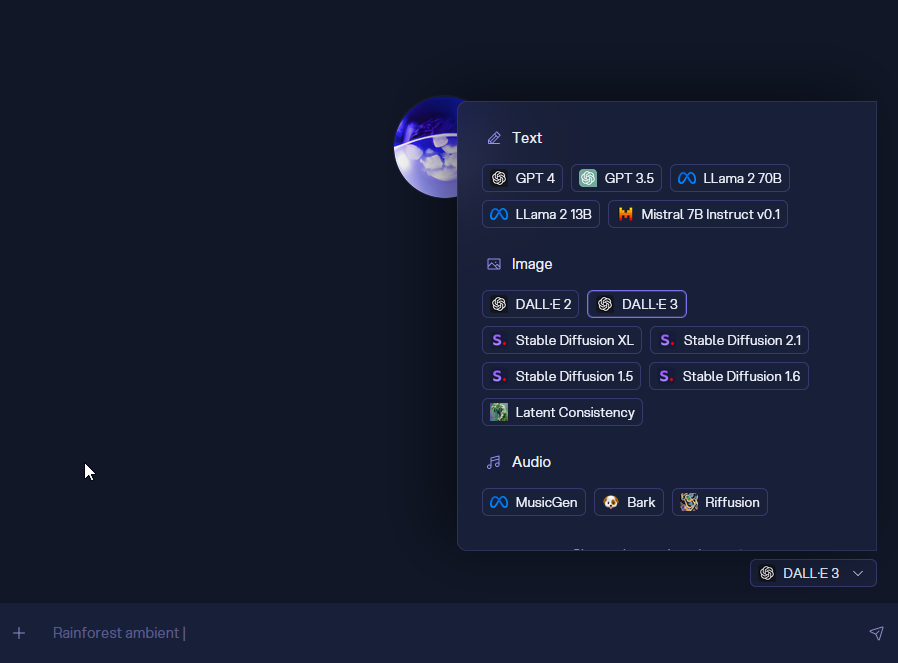Click the picture icon beside Image
This screenshot has height=663, width=898.
pos(494,264)
